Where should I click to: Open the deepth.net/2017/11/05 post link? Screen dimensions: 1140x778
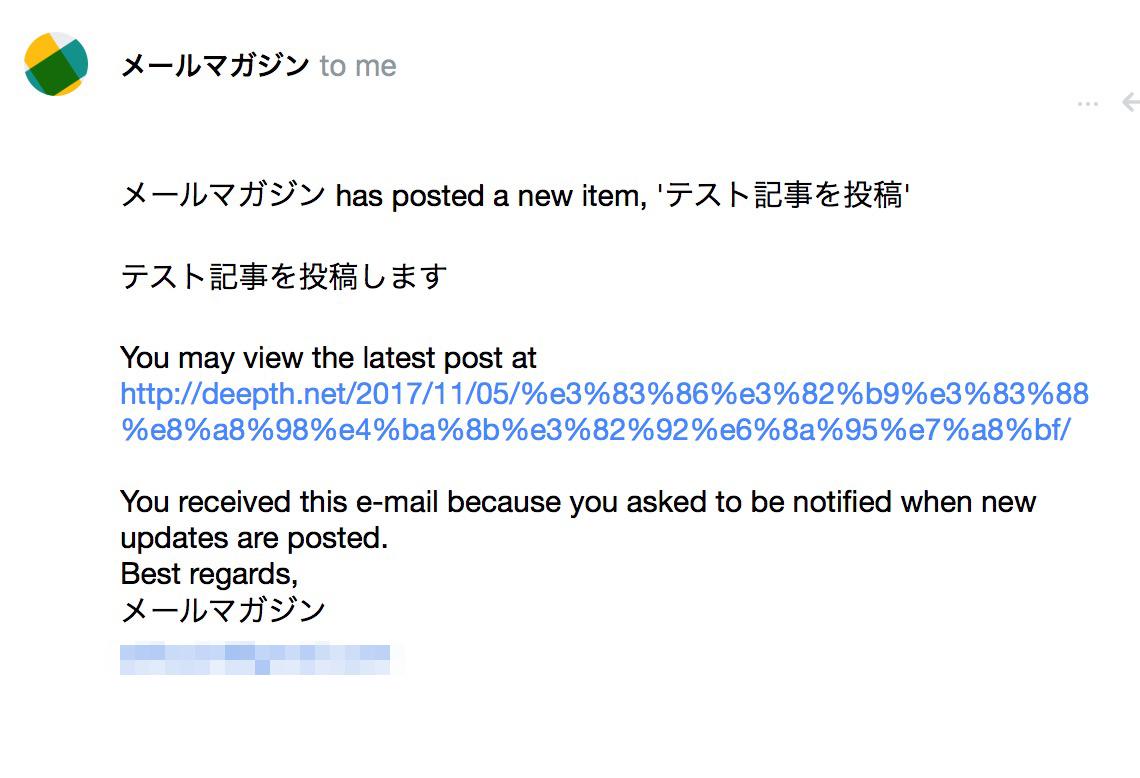point(604,394)
